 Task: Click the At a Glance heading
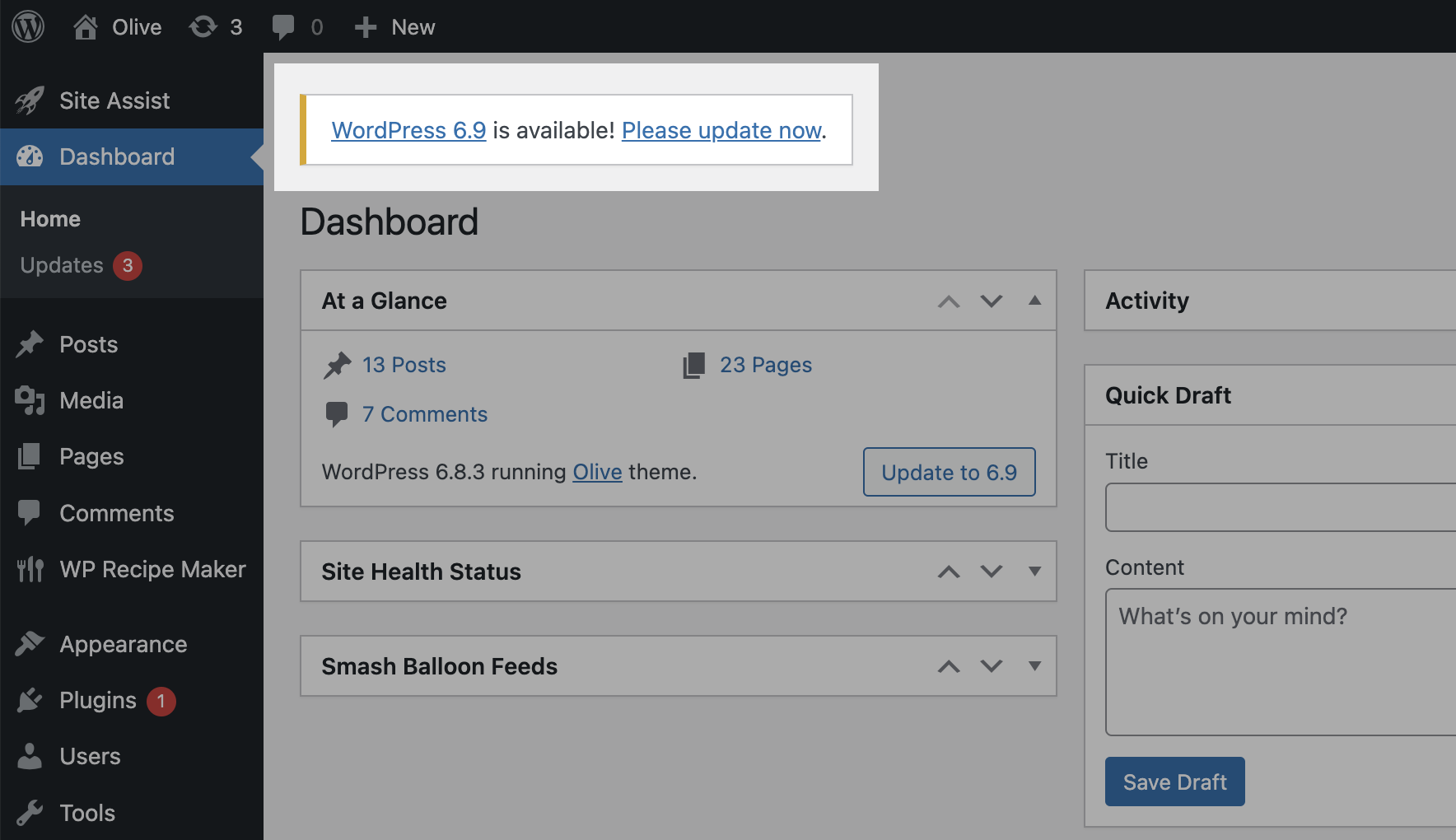click(385, 301)
